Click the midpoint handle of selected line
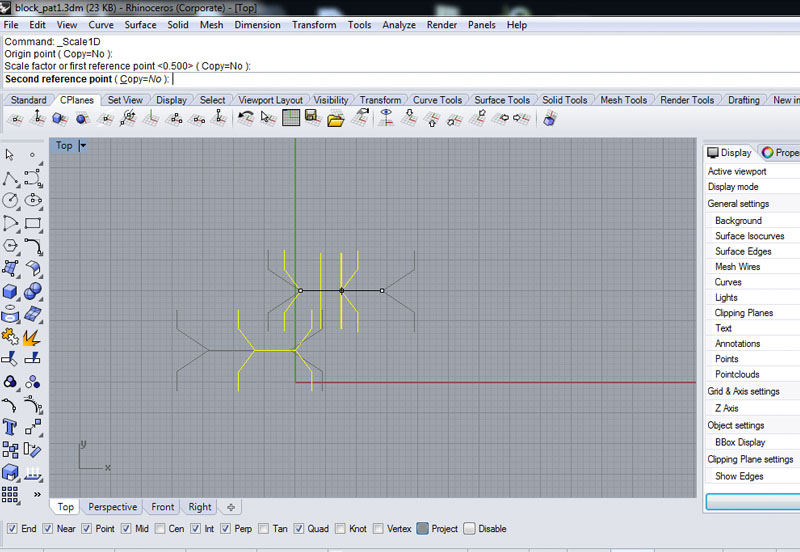This screenshot has width=800, height=552. [x=341, y=291]
